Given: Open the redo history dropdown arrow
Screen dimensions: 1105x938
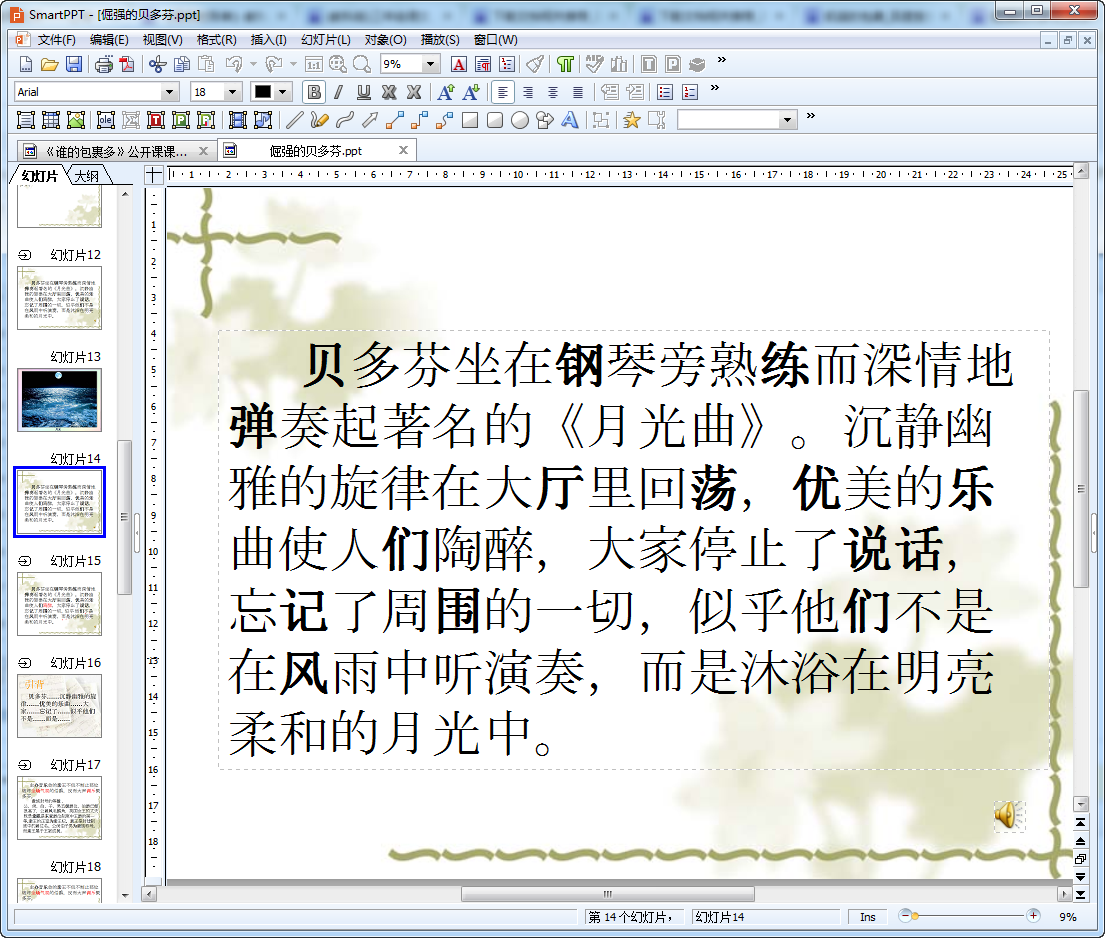Looking at the screenshot, I should (293, 65).
